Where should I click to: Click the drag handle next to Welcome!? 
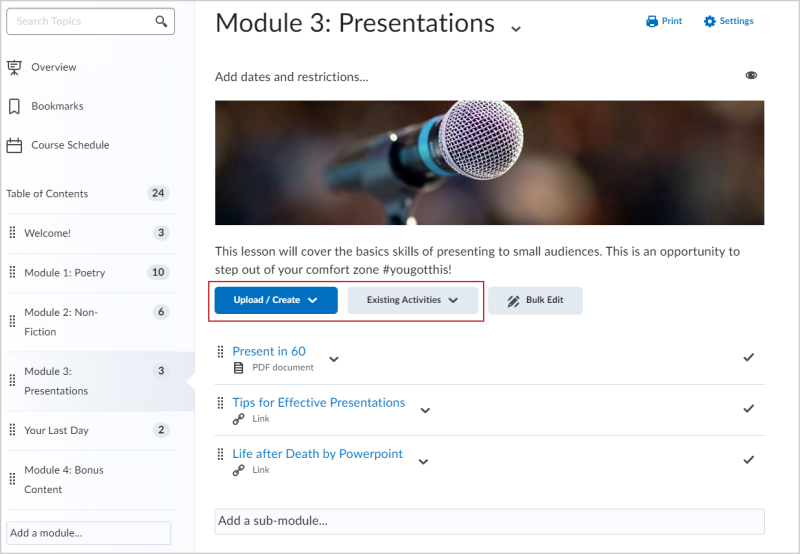[x=12, y=233]
